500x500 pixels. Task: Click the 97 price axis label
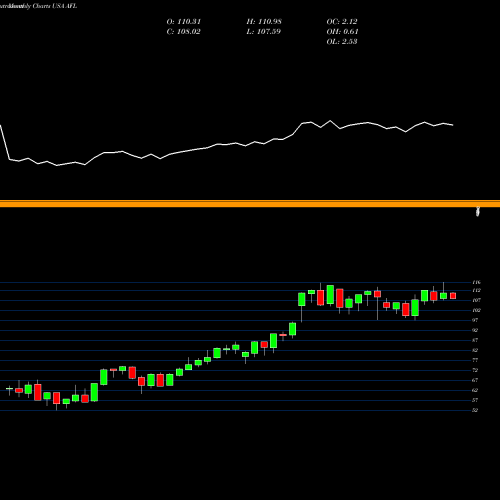point(475,320)
